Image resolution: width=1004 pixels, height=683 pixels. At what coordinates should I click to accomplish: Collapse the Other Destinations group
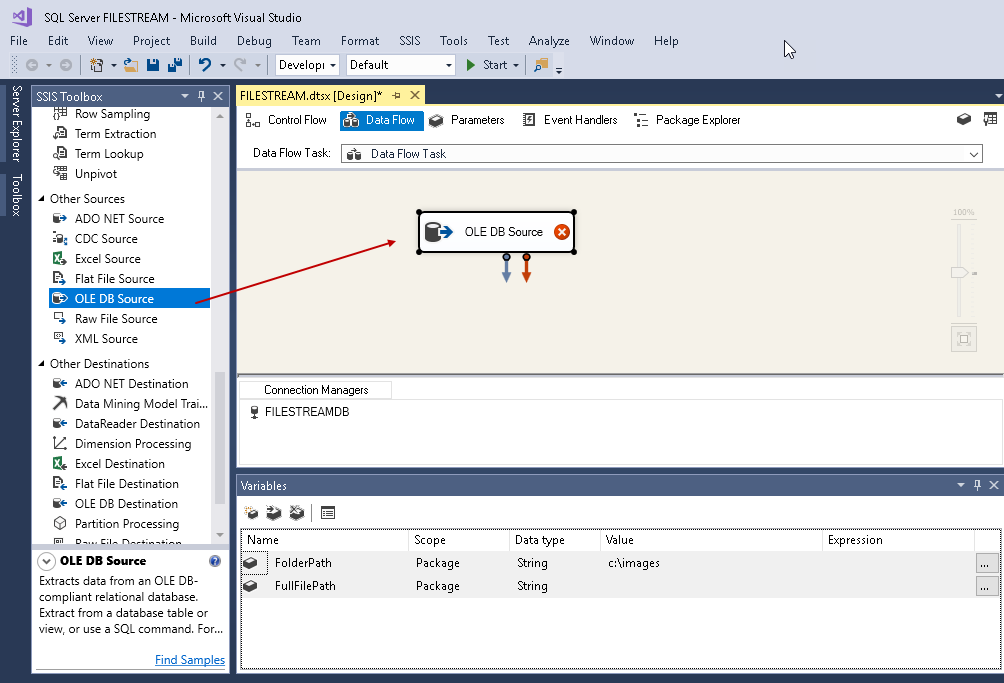click(41, 364)
